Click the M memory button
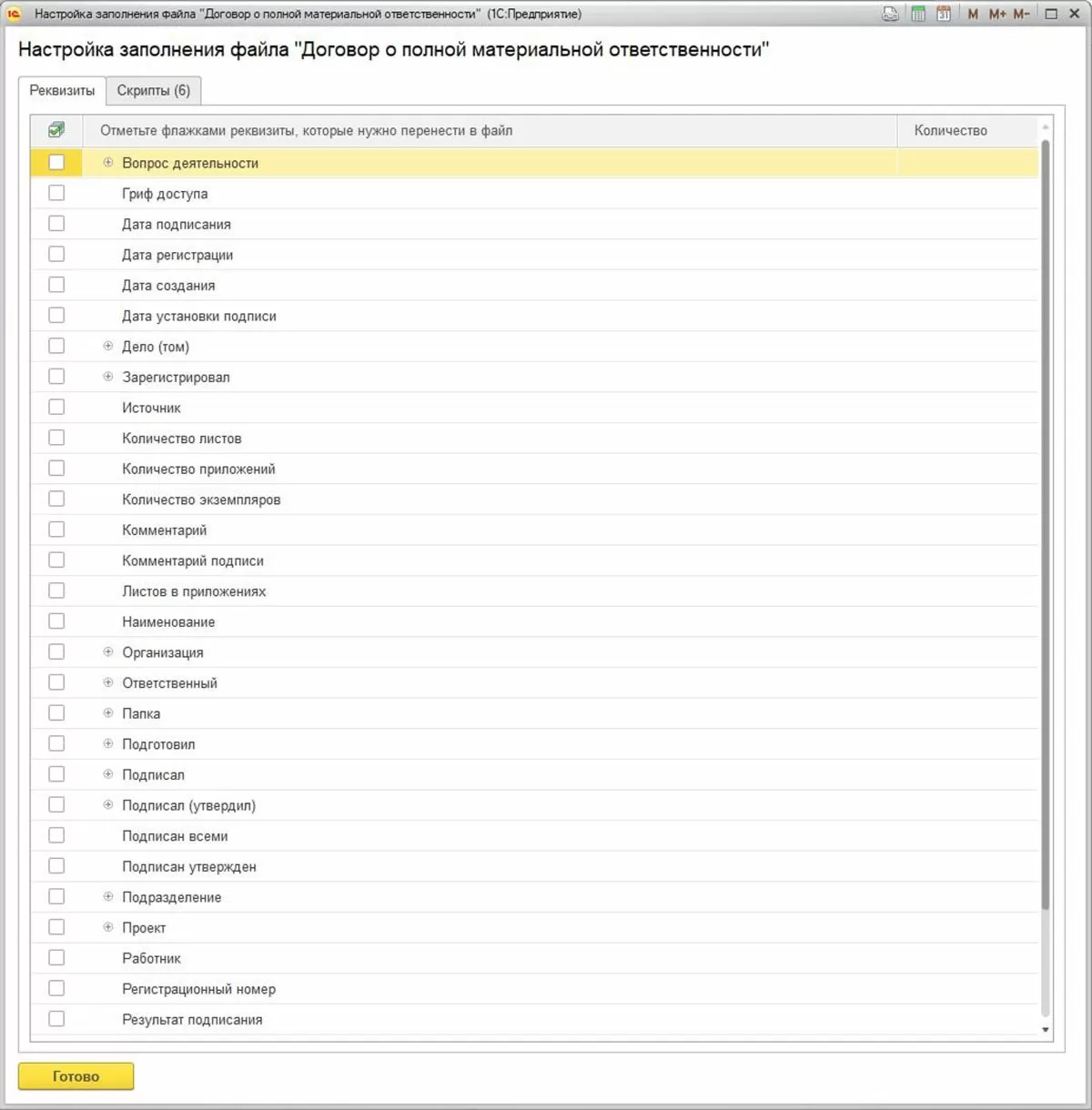The image size is (1092, 1110). 973,14
